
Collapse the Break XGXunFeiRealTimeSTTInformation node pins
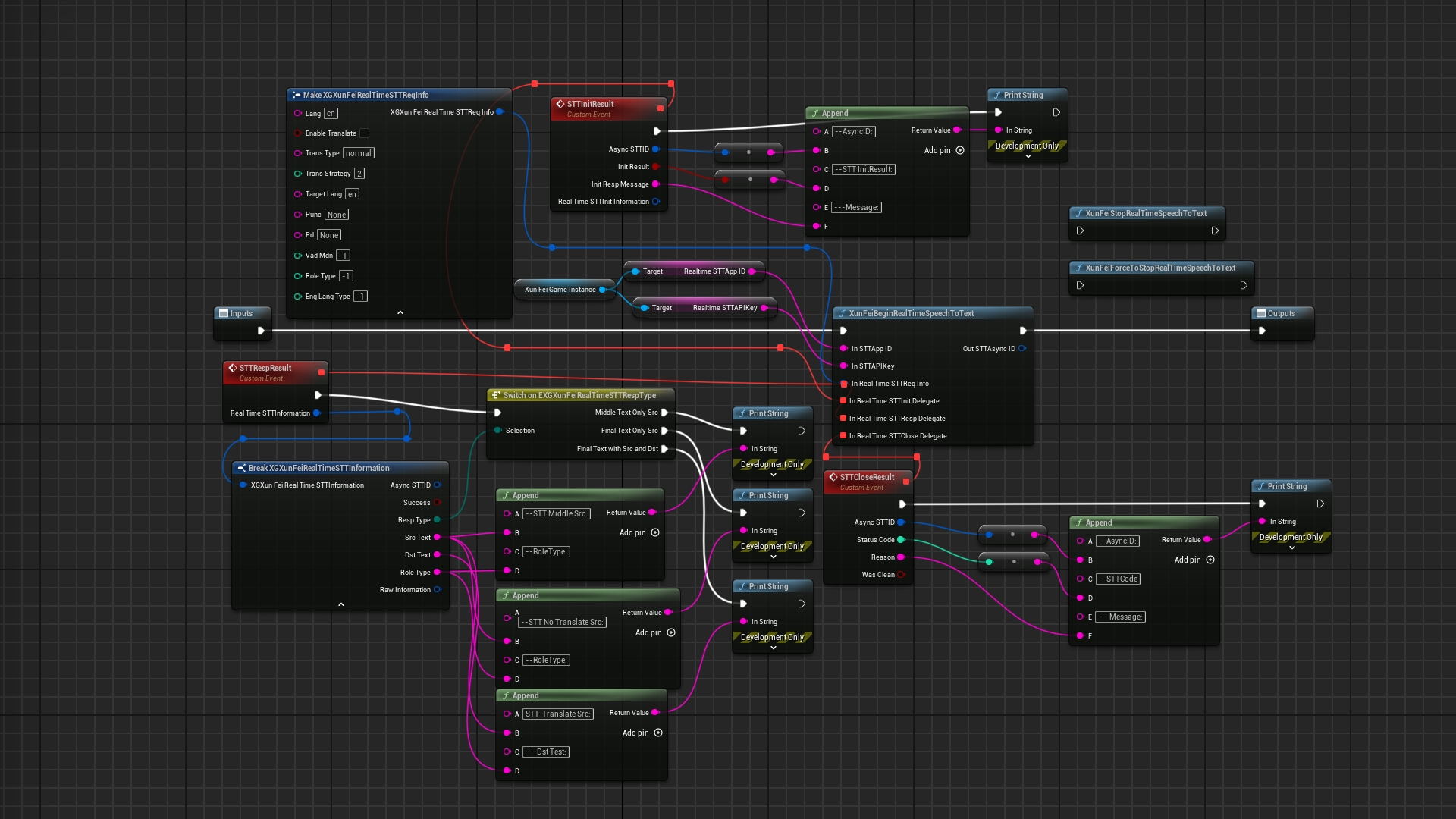341,604
